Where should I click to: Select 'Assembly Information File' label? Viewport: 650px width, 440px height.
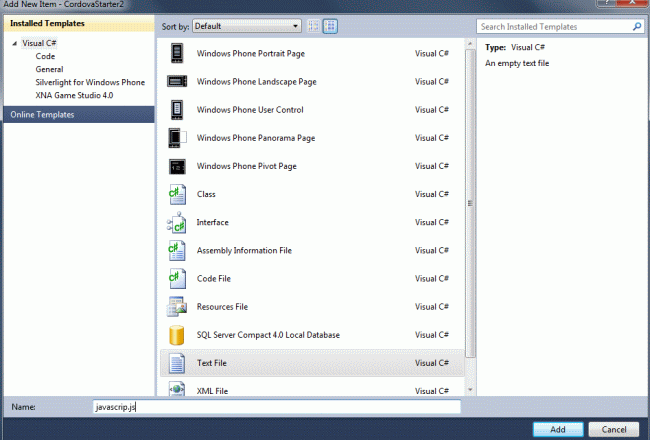(244, 250)
